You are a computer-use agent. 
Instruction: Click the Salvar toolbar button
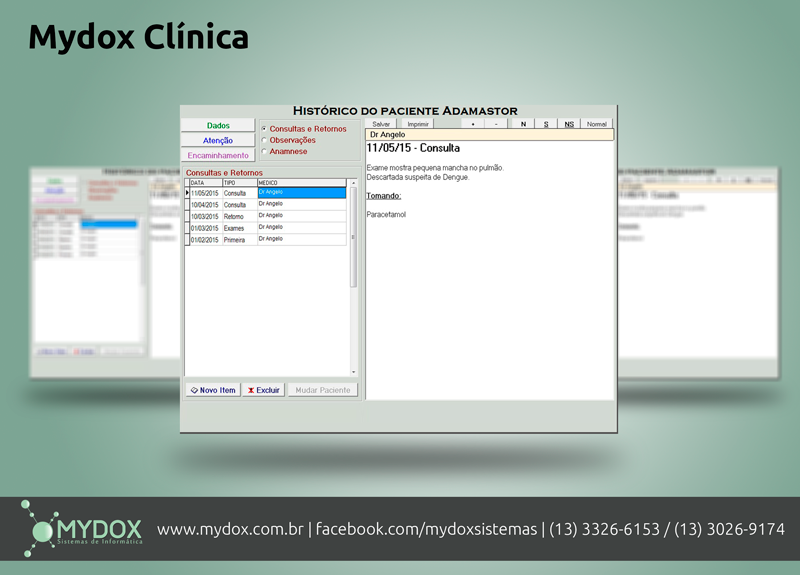tap(381, 124)
